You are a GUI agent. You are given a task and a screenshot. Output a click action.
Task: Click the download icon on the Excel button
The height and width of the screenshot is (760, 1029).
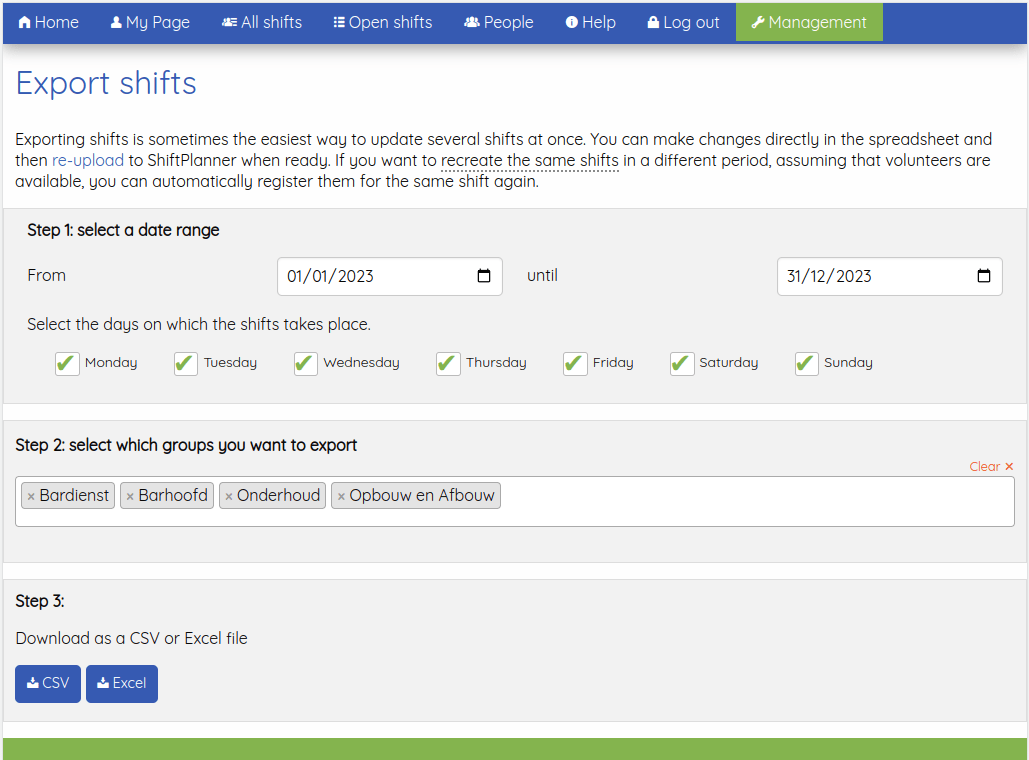(102, 683)
